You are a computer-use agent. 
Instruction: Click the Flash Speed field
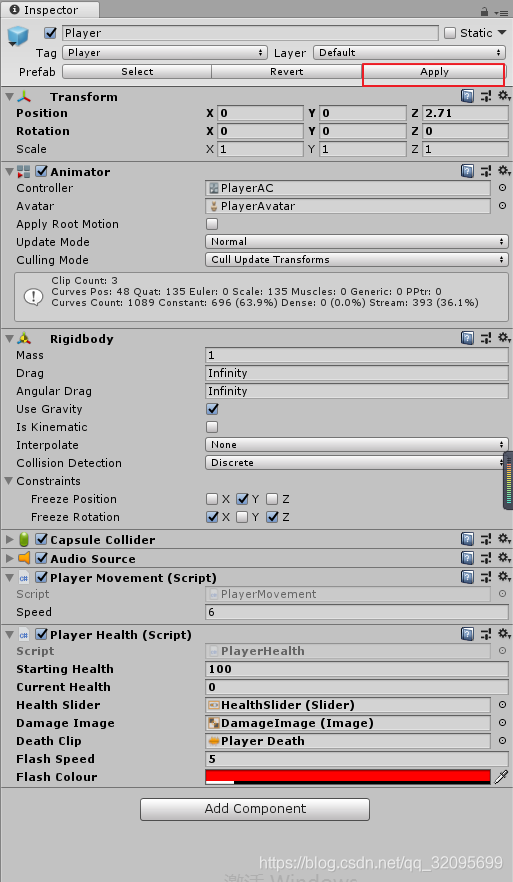point(357,759)
